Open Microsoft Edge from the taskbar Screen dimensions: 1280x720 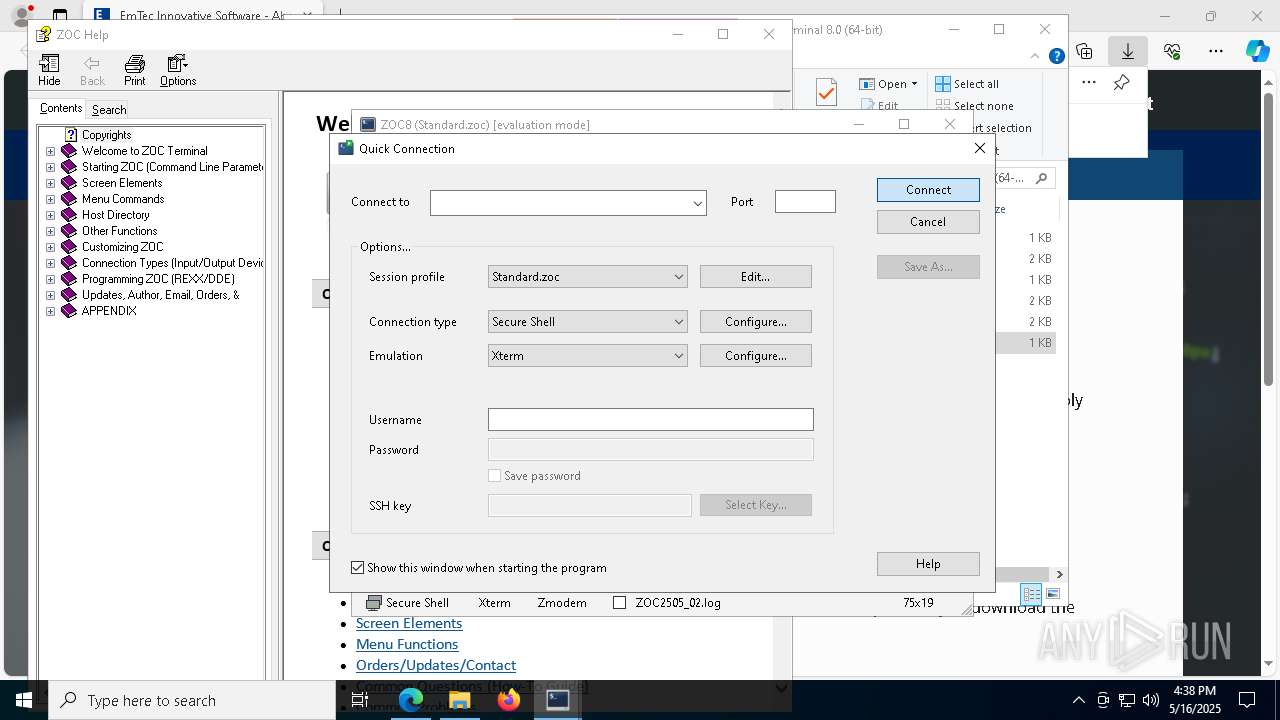pos(411,700)
